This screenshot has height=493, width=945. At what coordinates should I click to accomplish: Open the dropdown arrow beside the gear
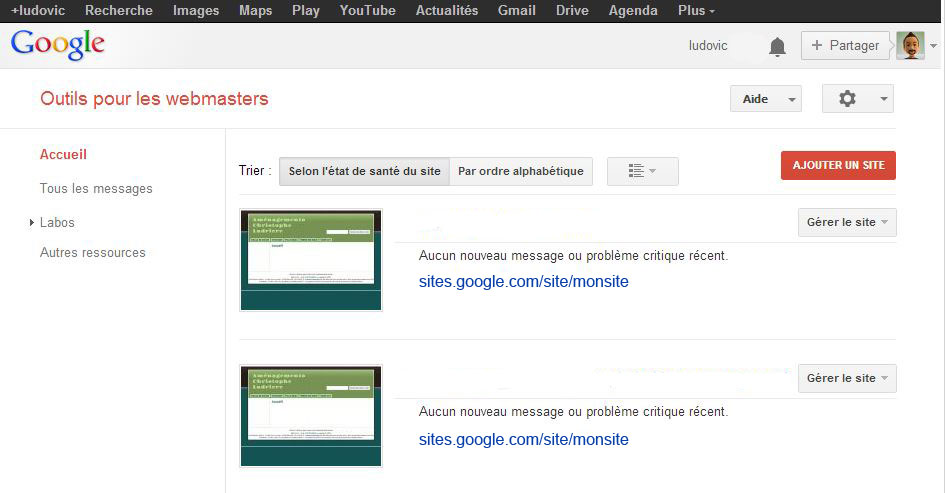(x=884, y=99)
